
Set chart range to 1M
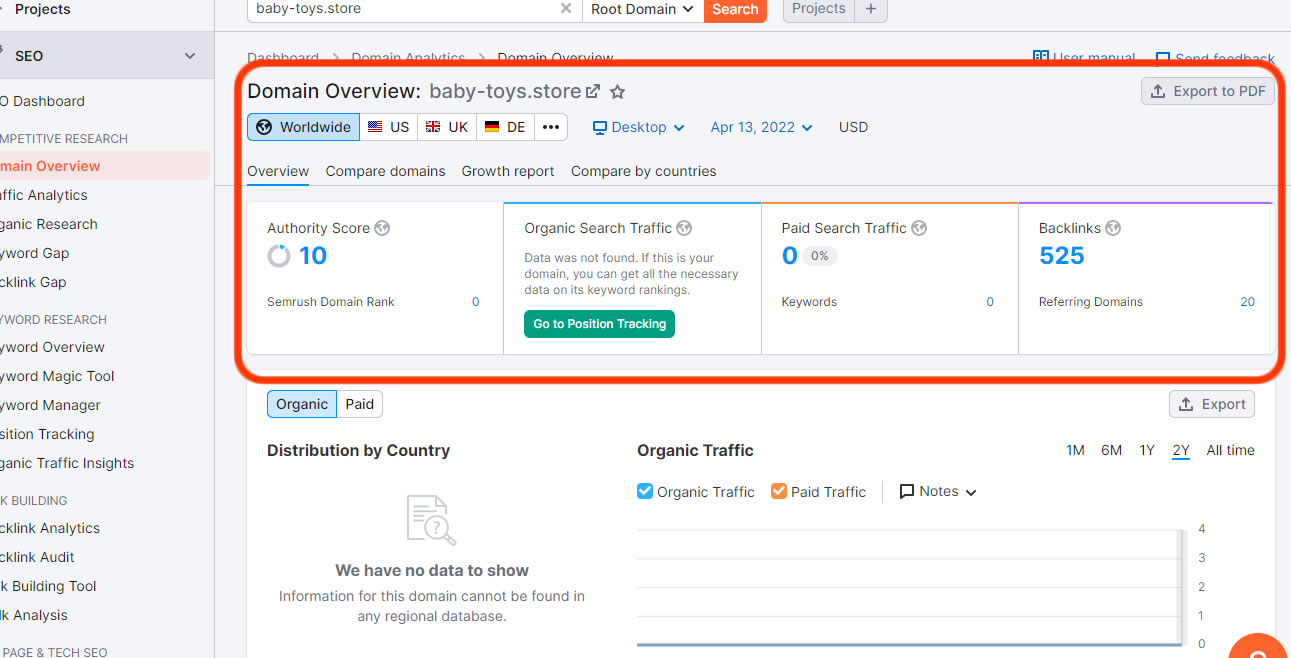(1075, 450)
